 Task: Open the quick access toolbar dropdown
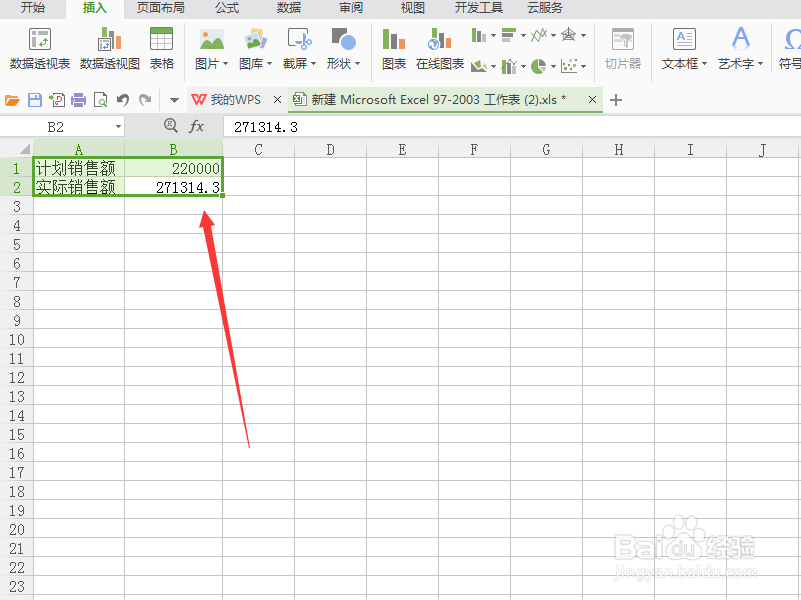pos(174,100)
